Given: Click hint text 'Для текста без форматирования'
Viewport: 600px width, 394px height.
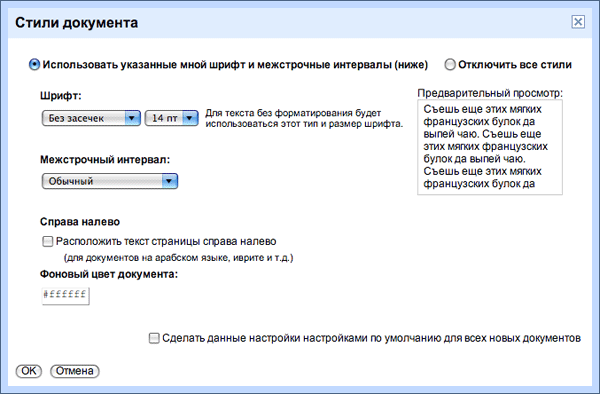Looking at the screenshot, I should 304,118.
